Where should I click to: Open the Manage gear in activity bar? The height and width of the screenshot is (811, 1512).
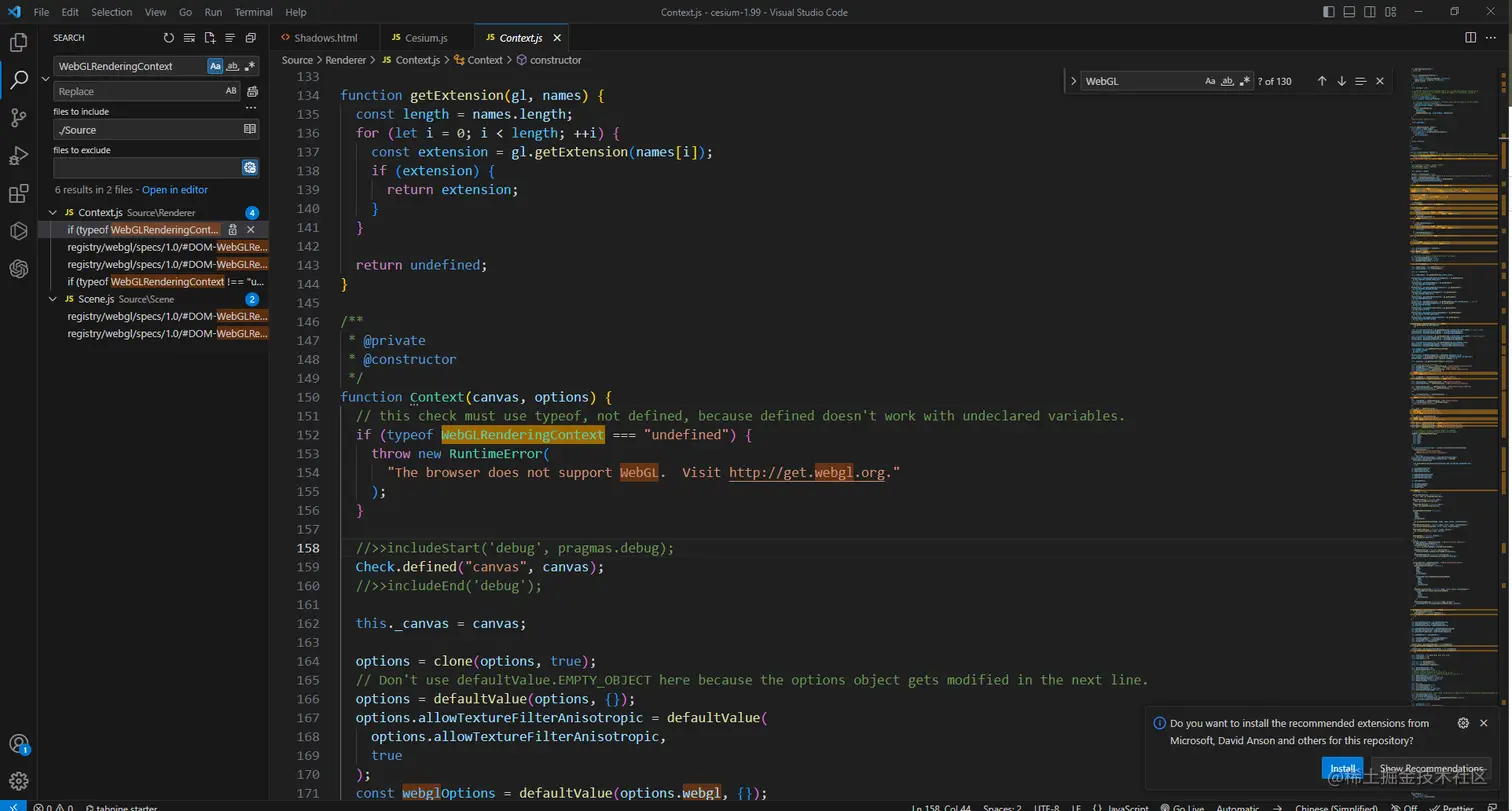(x=18, y=781)
